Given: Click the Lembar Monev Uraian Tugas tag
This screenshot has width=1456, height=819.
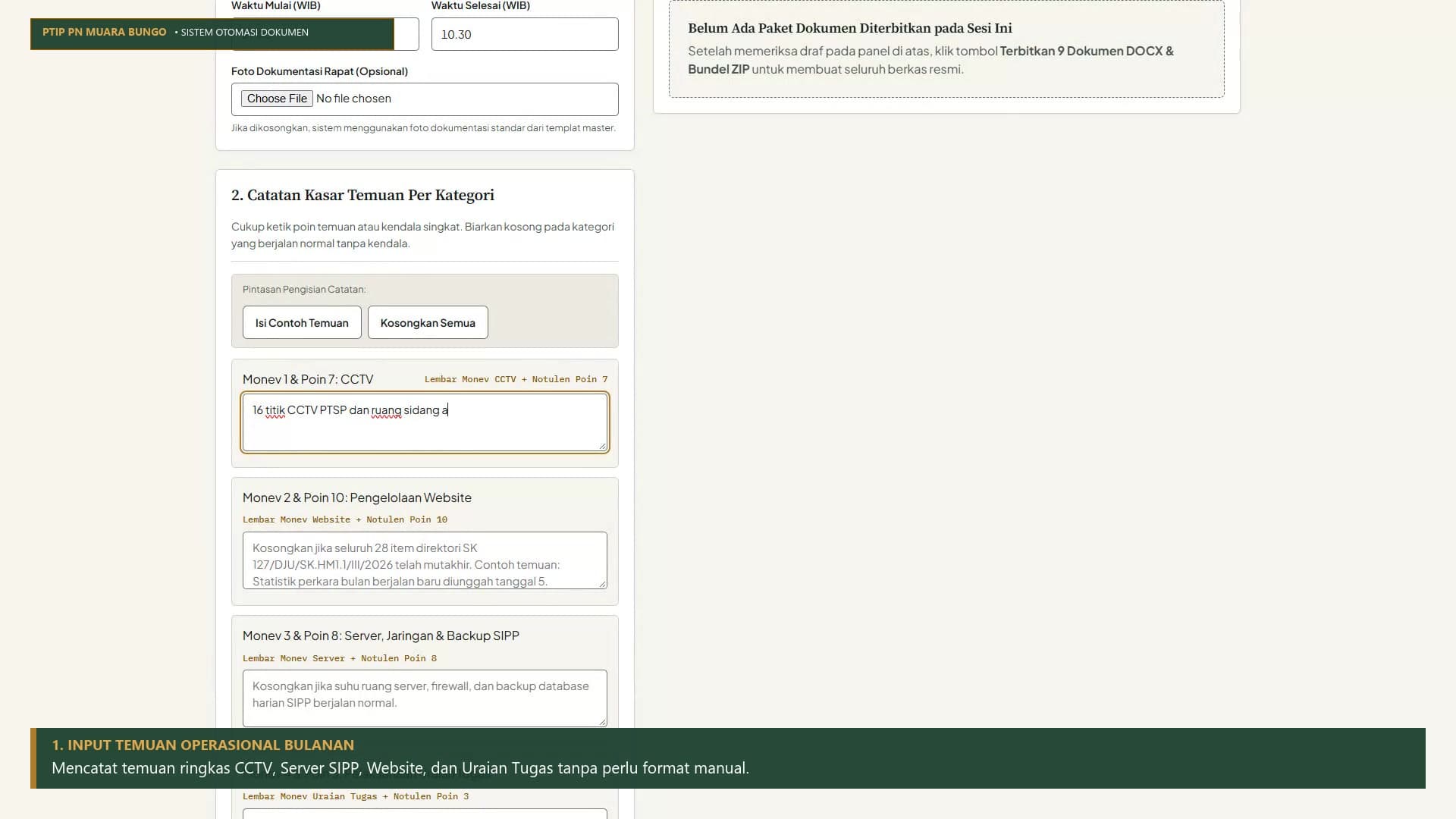Looking at the screenshot, I should coord(356,796).
